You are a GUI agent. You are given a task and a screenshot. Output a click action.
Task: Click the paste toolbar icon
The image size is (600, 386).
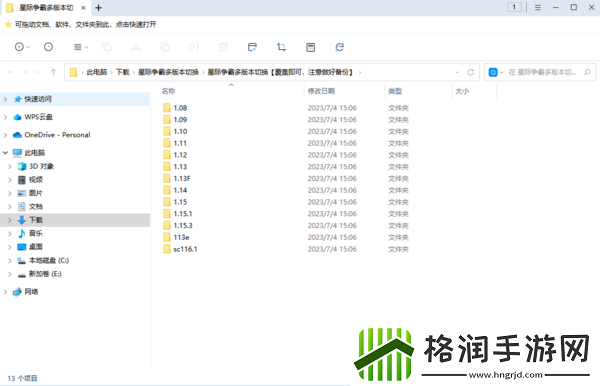(165, 47)
